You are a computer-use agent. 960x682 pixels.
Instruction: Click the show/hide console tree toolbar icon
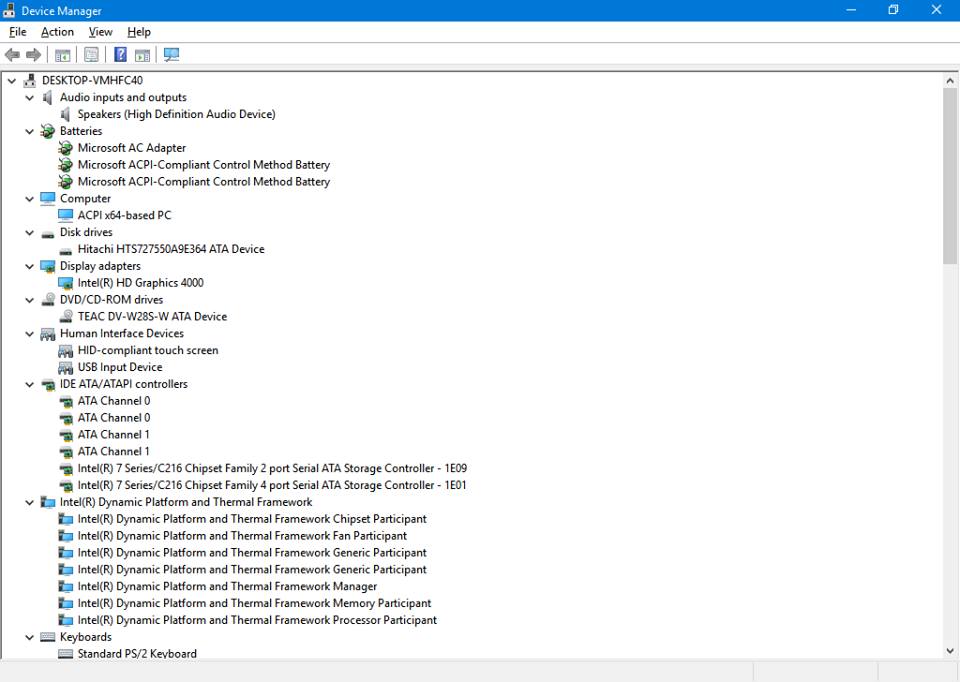point(62,55)
